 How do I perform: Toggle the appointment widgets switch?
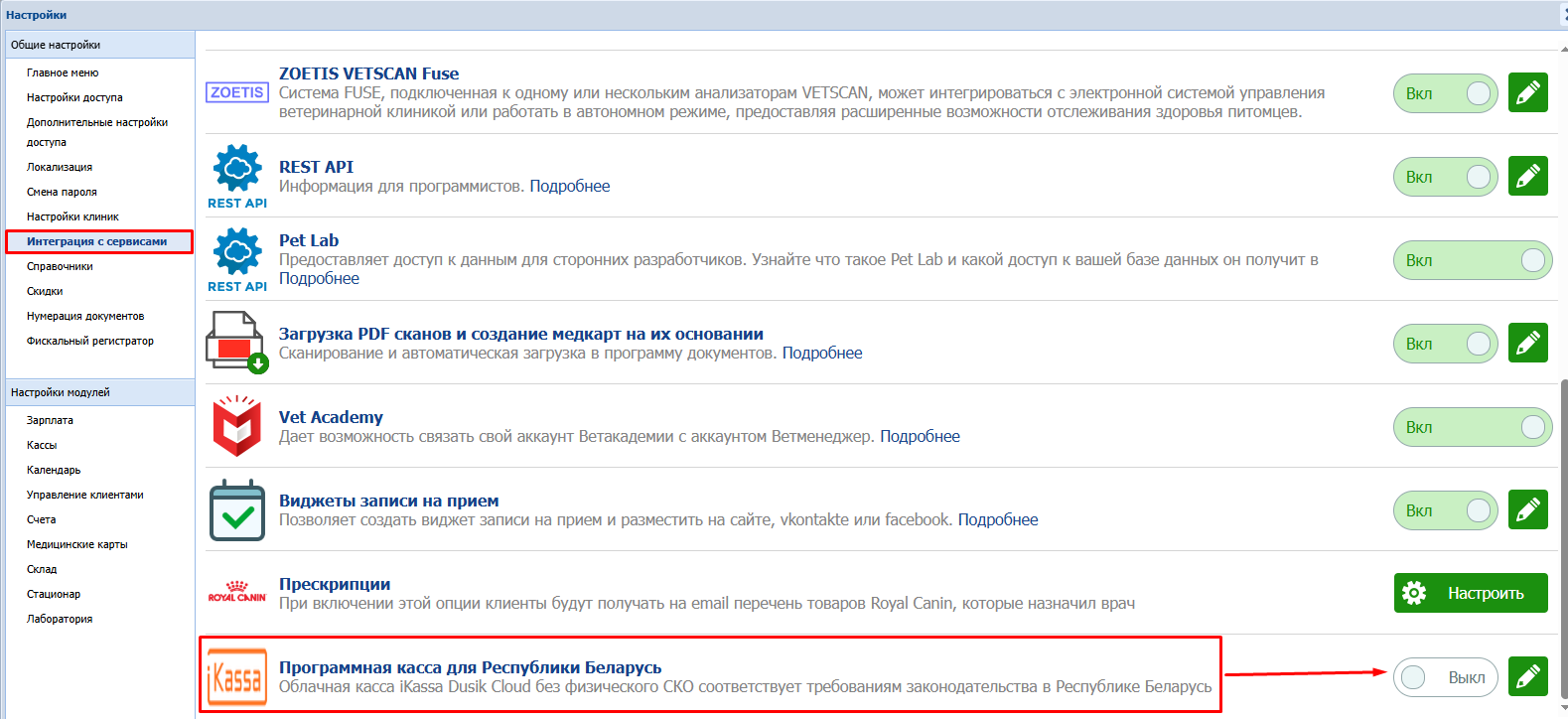[1446, 510]
